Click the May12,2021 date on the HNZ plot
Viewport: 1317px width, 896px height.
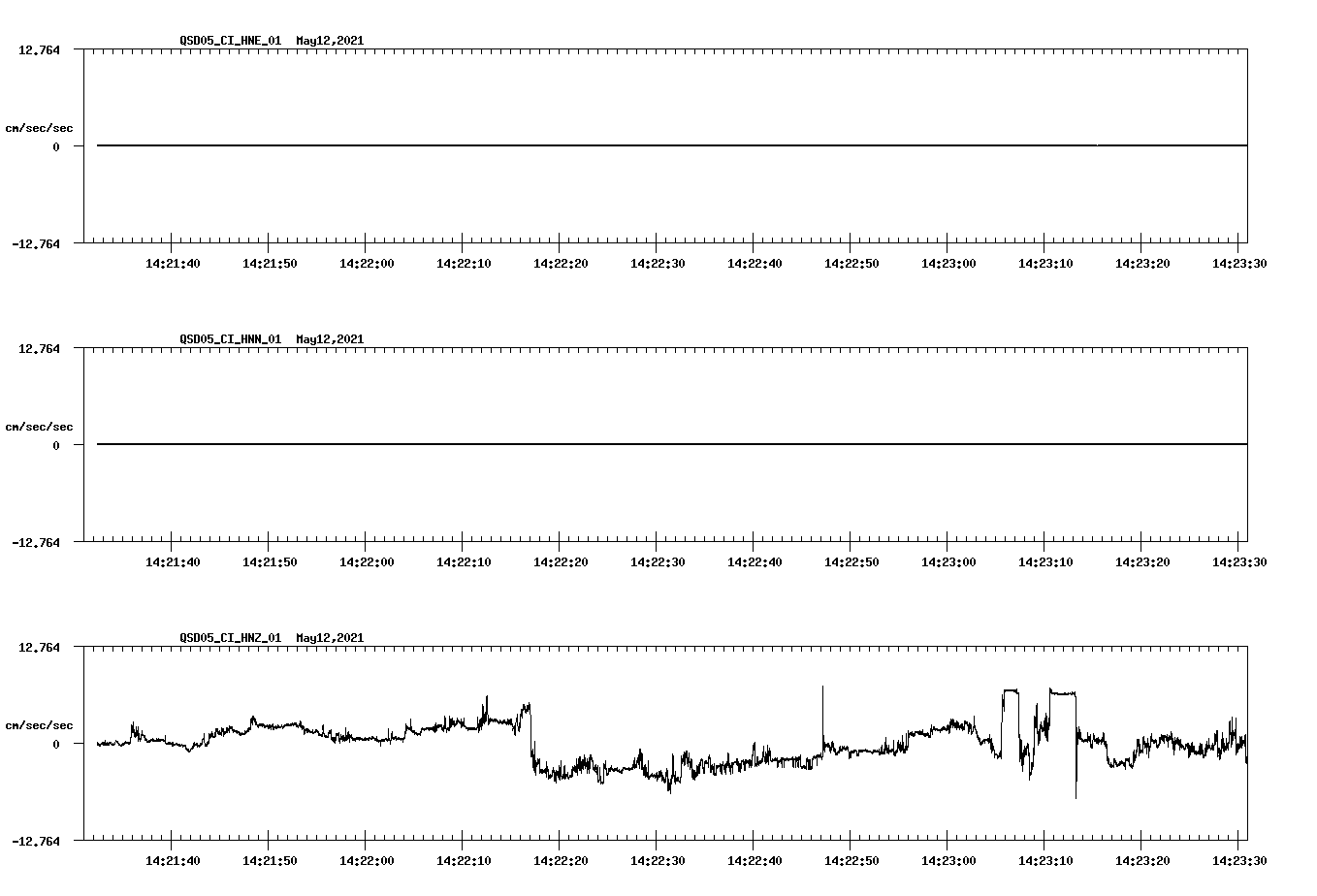[329, 639]
